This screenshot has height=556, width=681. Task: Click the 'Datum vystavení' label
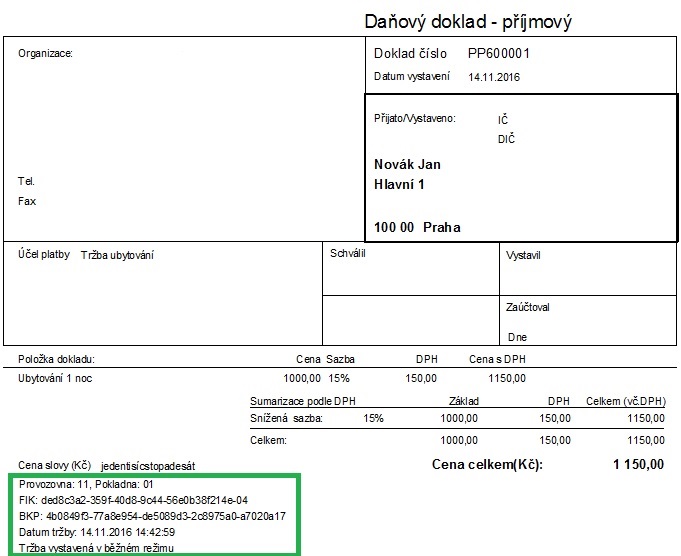click(x=412, y=76)
